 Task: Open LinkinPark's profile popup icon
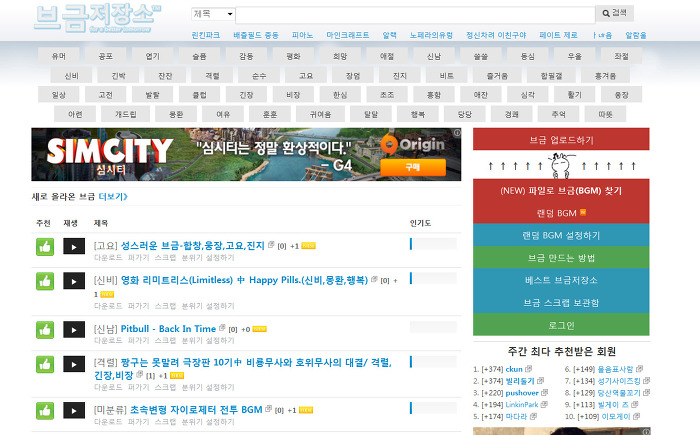pyautogui.click(x=544, y=404)
